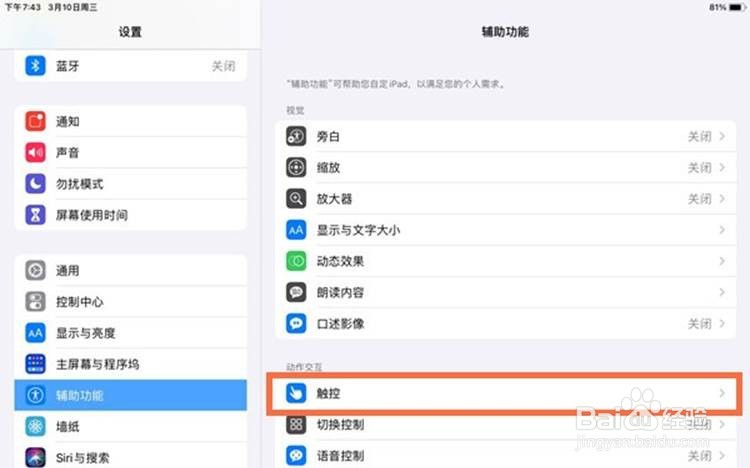The image size is (750, 468).
Task: Open 缩放 via its right chevron
Action: pos(722,167)
